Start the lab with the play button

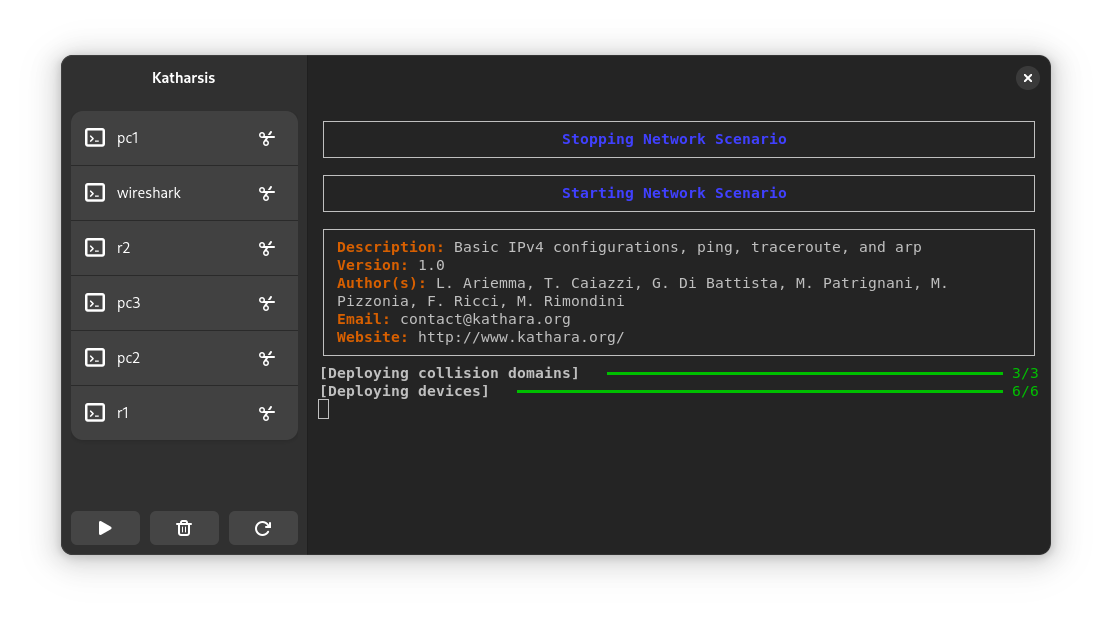(105, 528)
